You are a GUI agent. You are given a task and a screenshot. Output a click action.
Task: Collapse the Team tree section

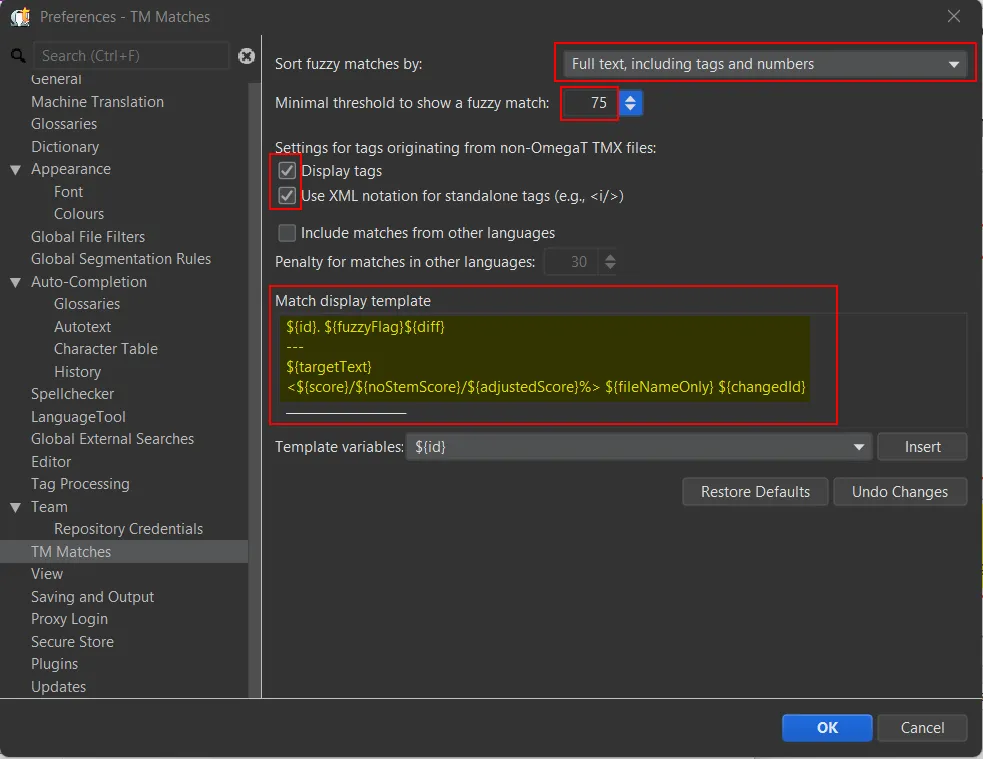point(16,508)
